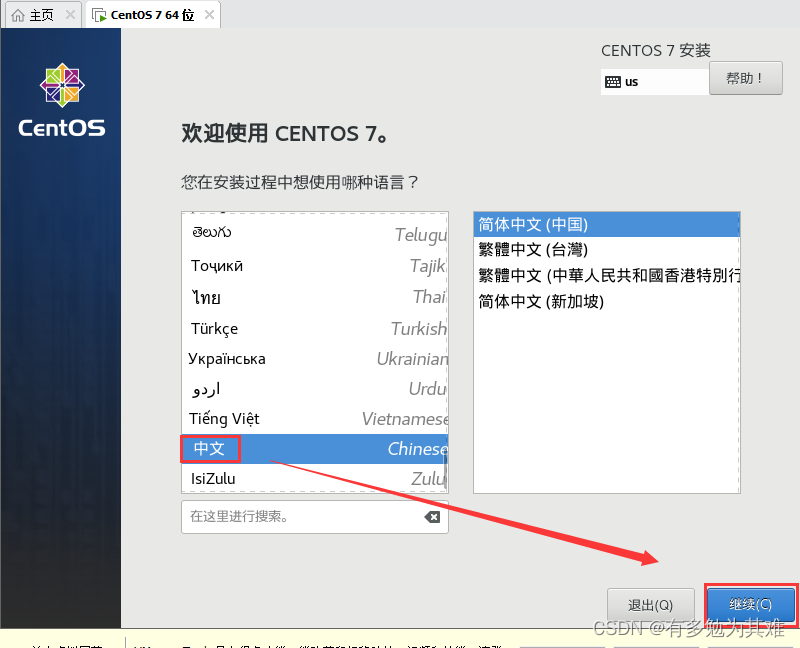Select 中文 Chinese language row

[314, 449]
